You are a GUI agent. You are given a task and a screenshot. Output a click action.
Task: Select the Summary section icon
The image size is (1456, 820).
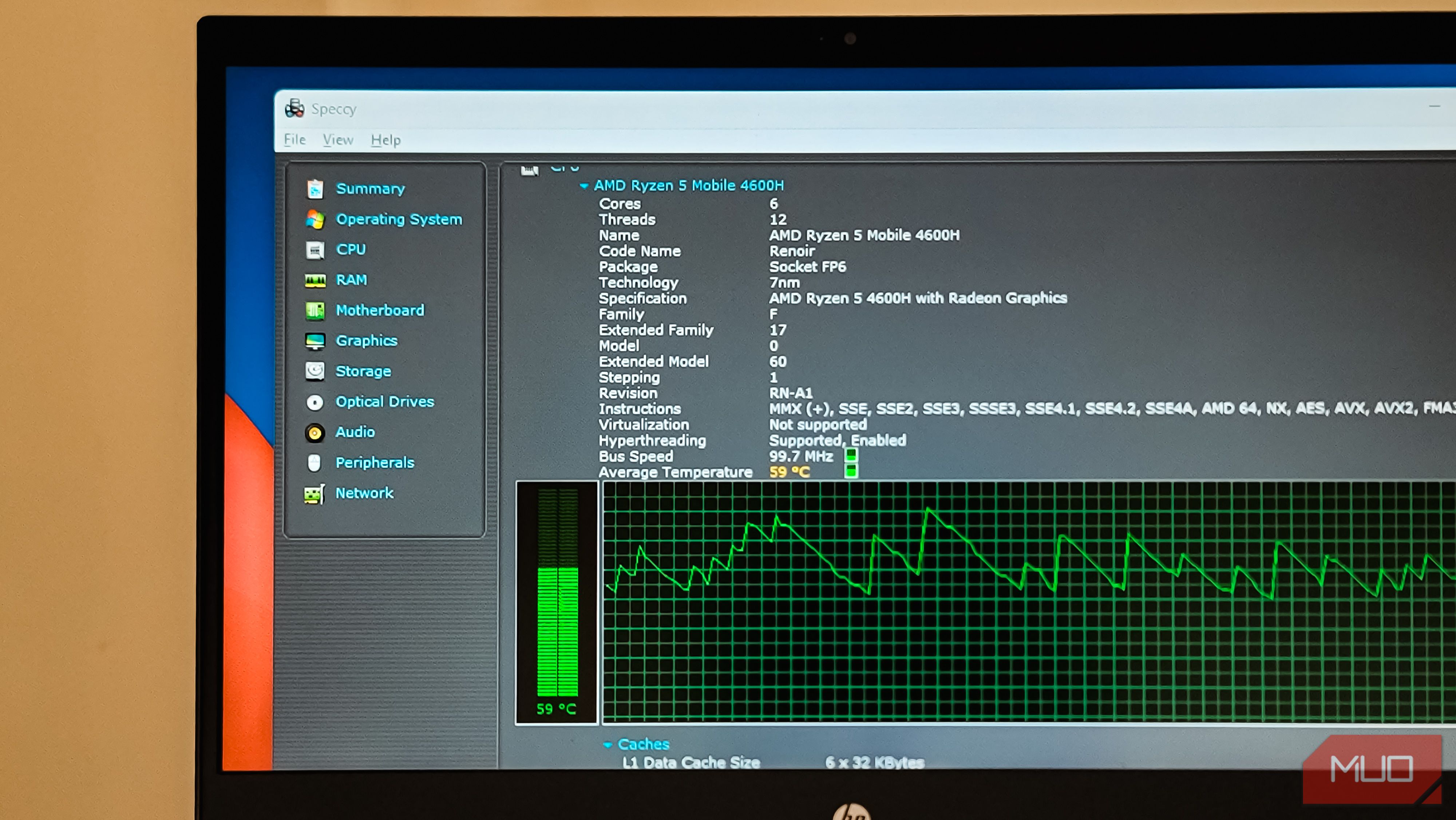(x=315, y=189)
